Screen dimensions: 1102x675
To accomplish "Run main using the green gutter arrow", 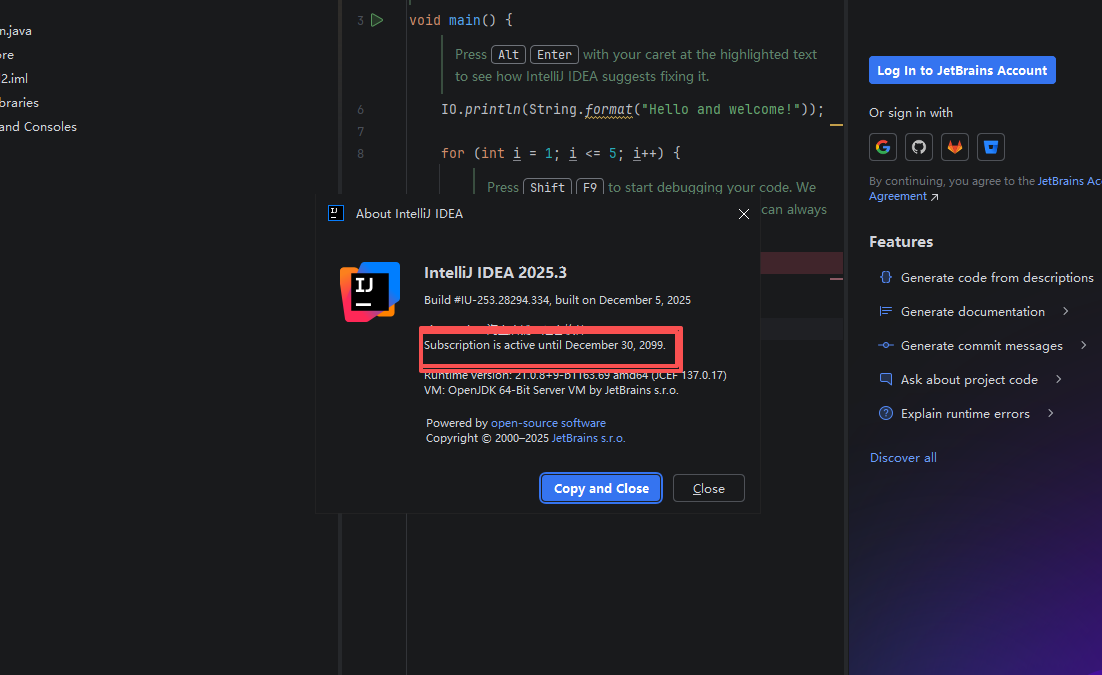I will (x=377, y=20).
